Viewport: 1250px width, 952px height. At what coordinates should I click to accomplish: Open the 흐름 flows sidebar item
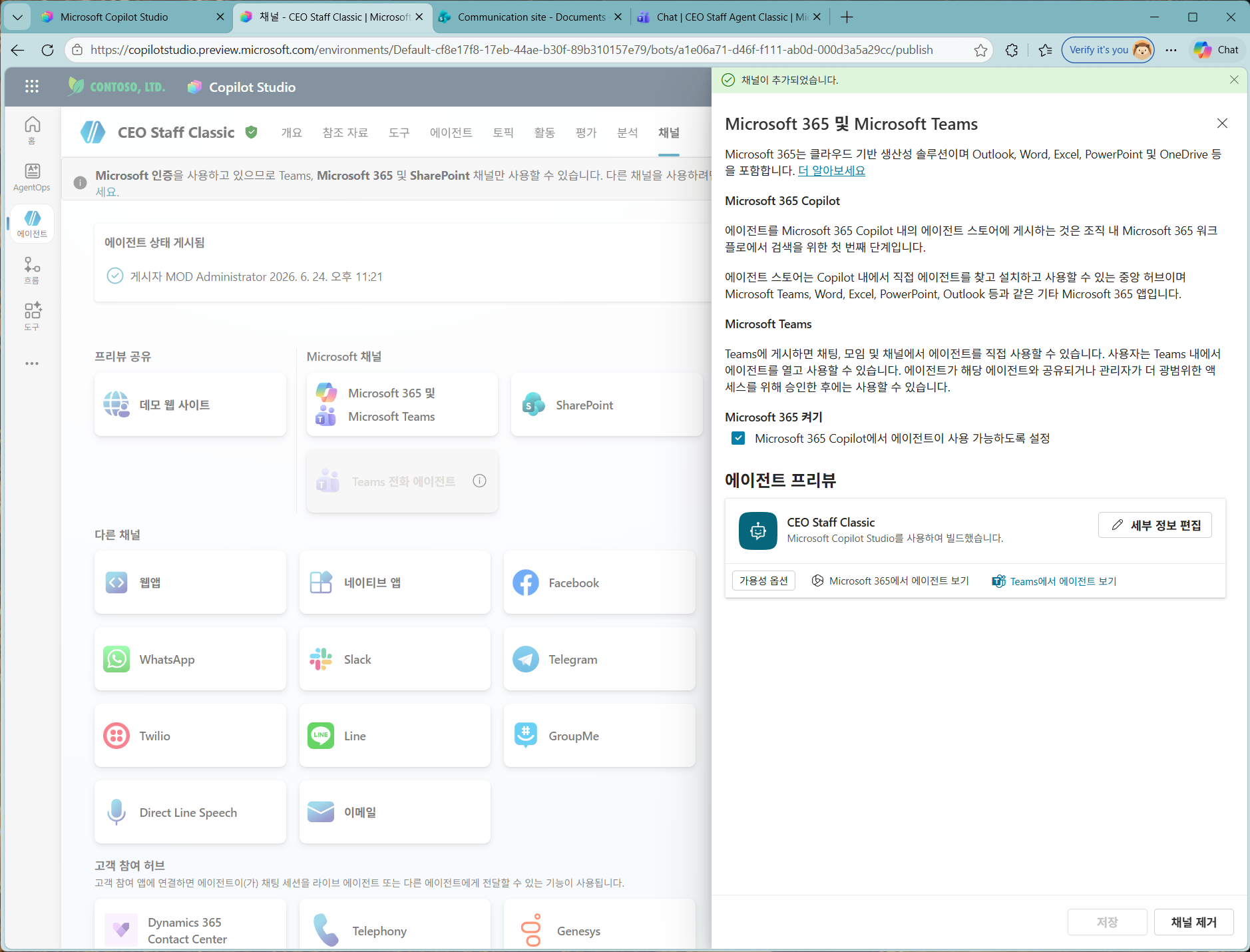(x=32, y=270)
